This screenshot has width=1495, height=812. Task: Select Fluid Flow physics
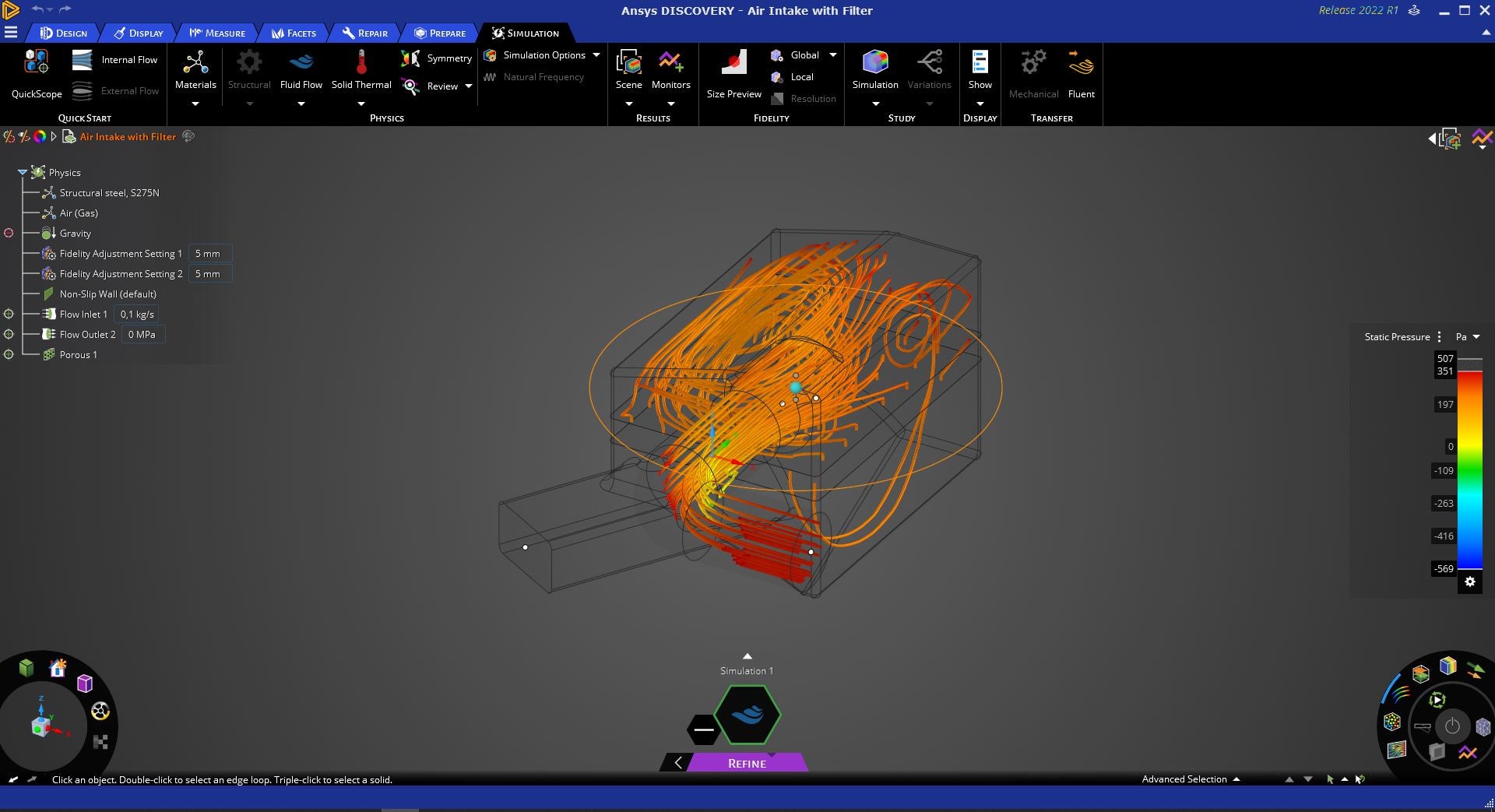click(x=301, y=71)
